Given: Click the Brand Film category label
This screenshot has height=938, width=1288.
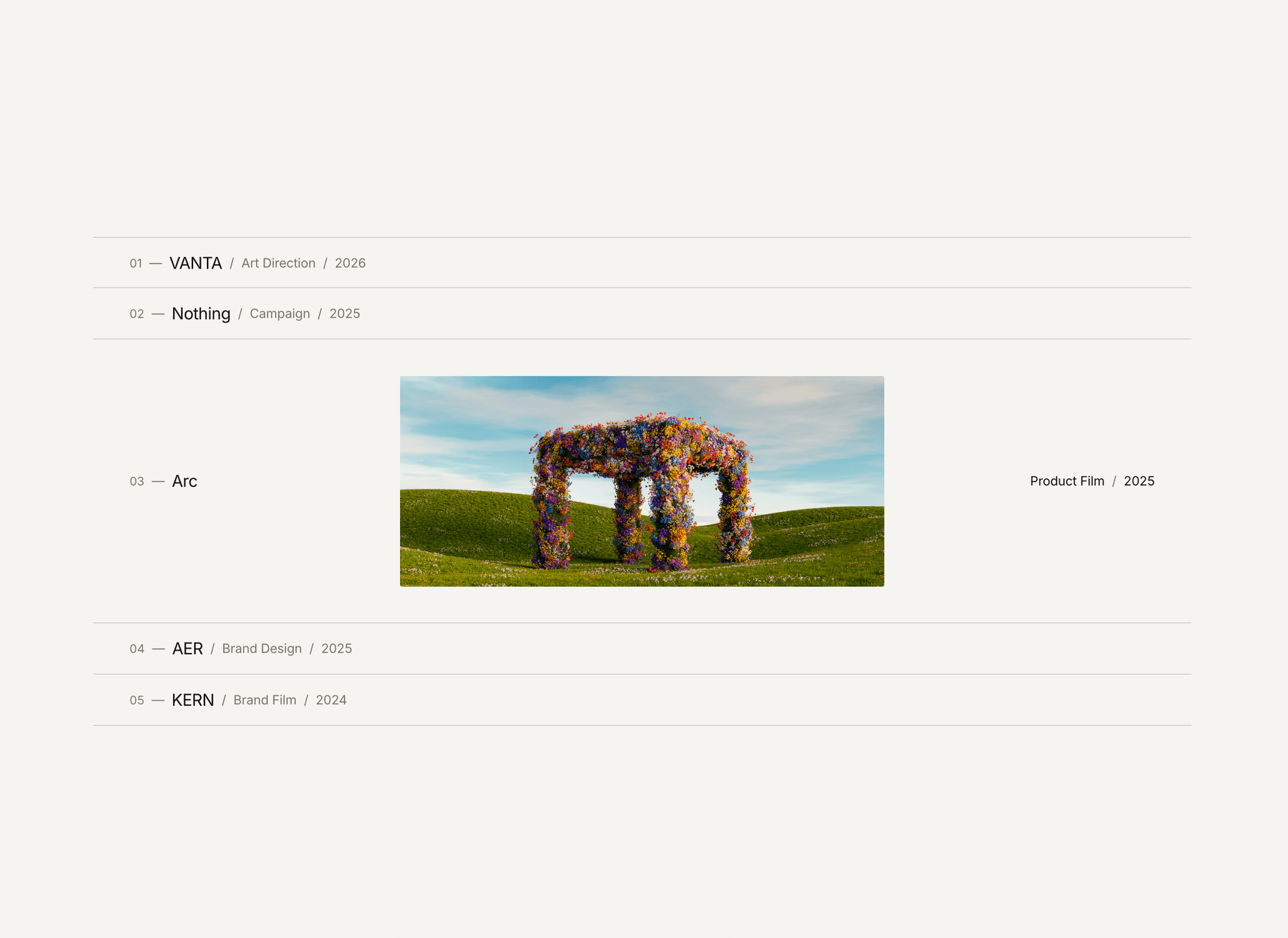Looking at the screenshot, I should pos(265,700).
